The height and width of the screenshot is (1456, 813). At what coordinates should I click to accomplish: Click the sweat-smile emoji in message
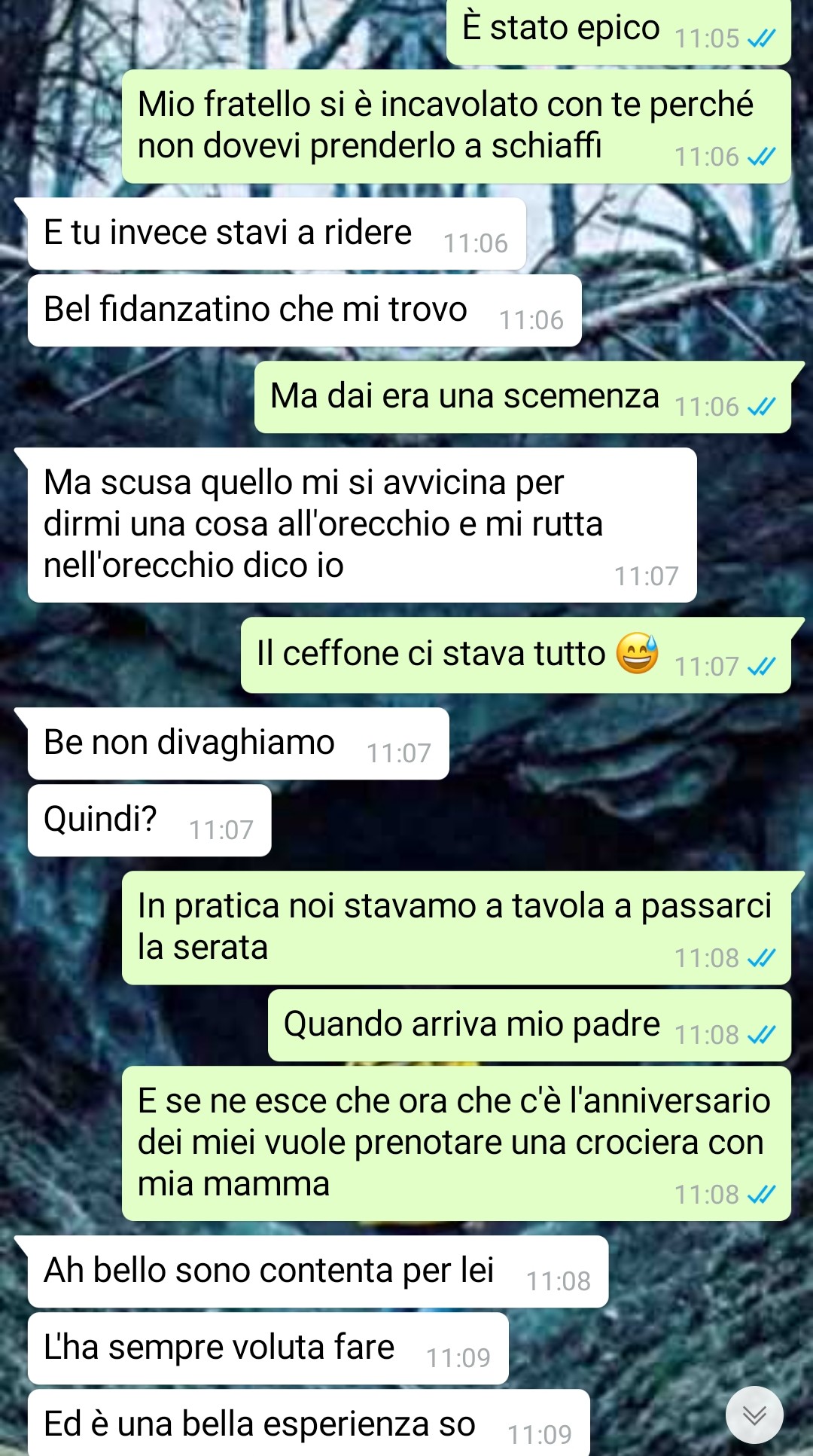(638, 652)
